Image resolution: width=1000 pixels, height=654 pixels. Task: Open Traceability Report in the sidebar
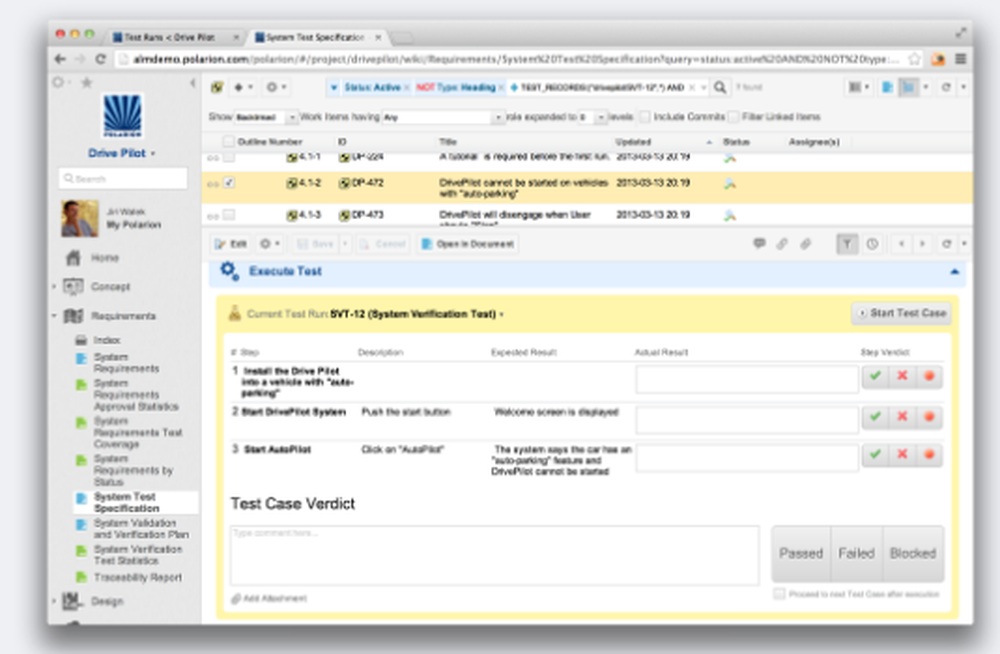click(138, 577)
